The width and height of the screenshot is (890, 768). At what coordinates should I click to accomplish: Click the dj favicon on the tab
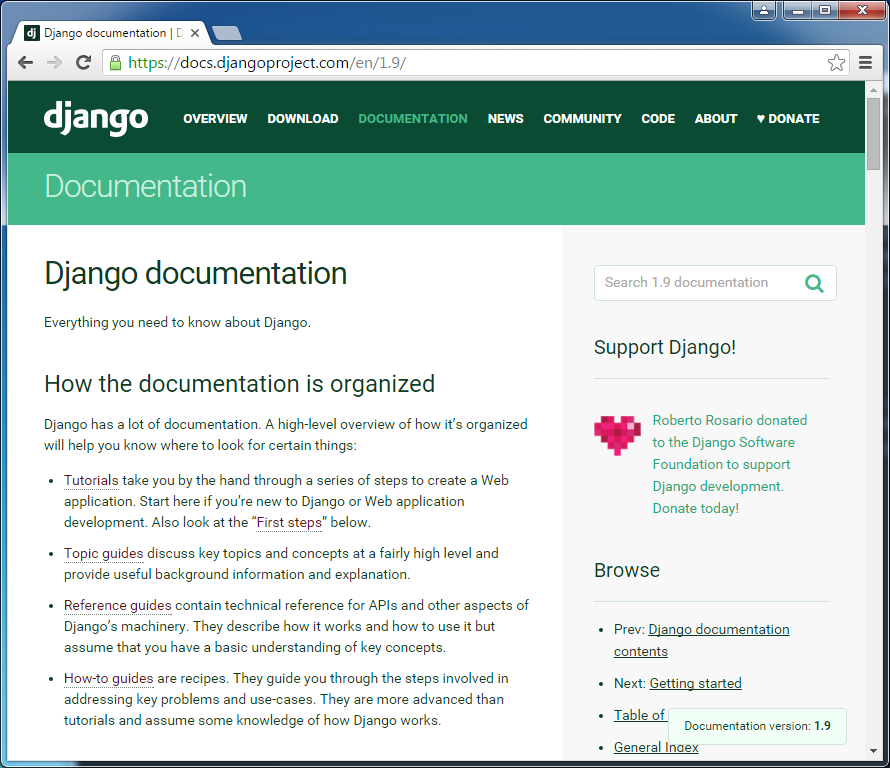[x=32, y=33]
